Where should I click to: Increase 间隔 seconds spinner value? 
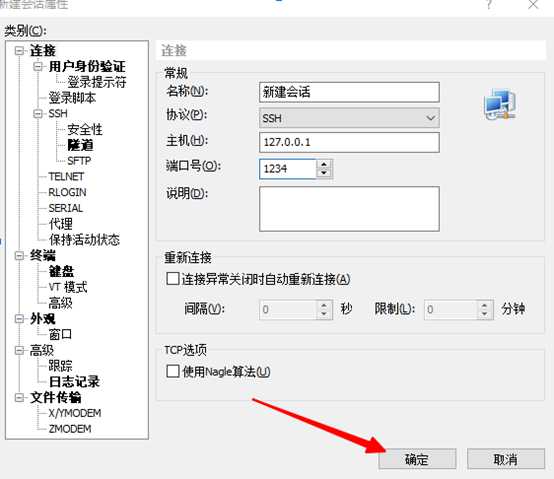pos(324,305)
